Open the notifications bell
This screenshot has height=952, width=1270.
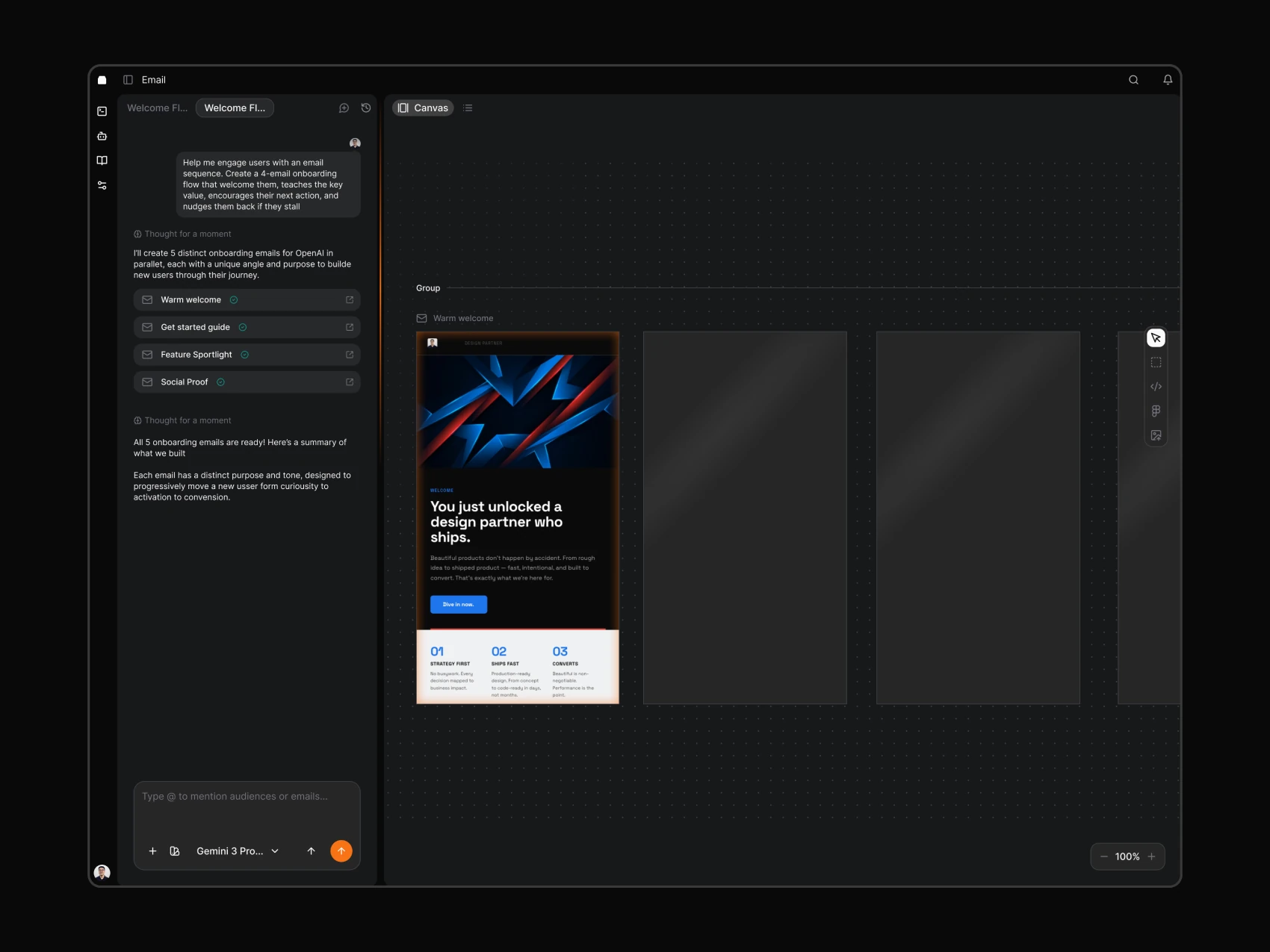[1168, 80]
